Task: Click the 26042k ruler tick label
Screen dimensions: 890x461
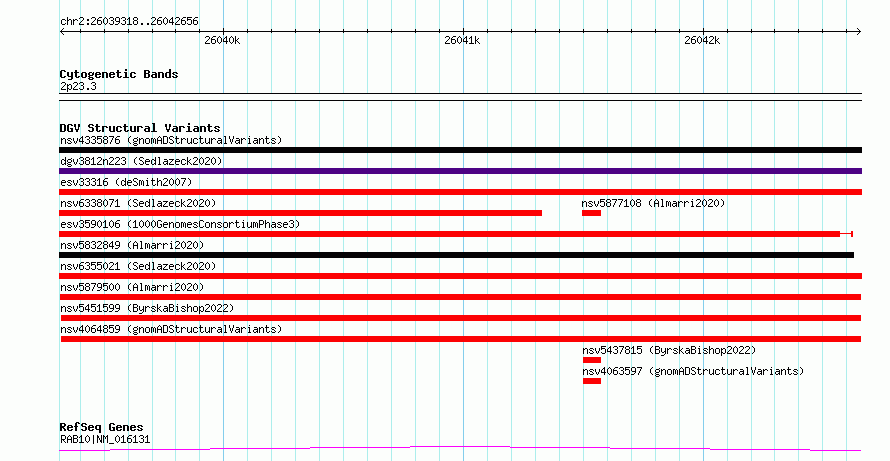Action: coord(702,40)
